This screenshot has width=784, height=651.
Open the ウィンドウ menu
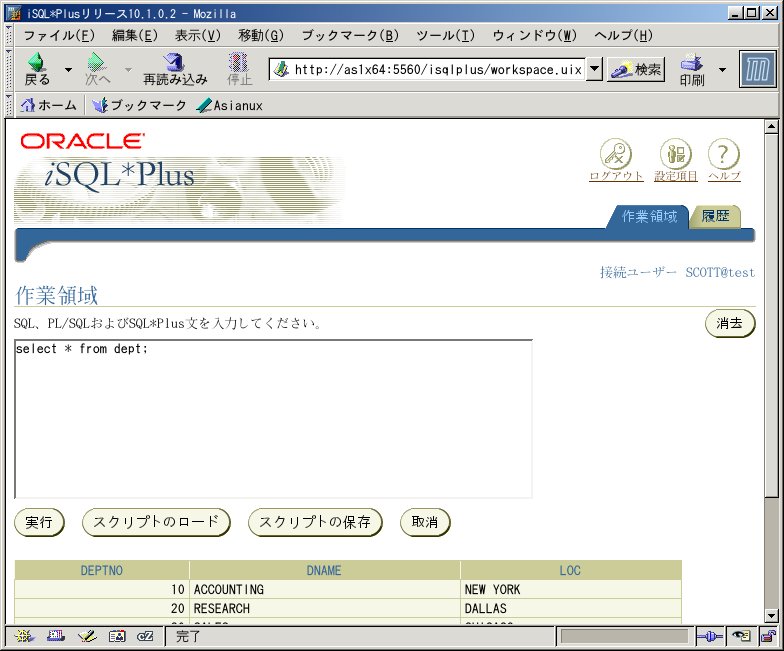pos(534,36)
